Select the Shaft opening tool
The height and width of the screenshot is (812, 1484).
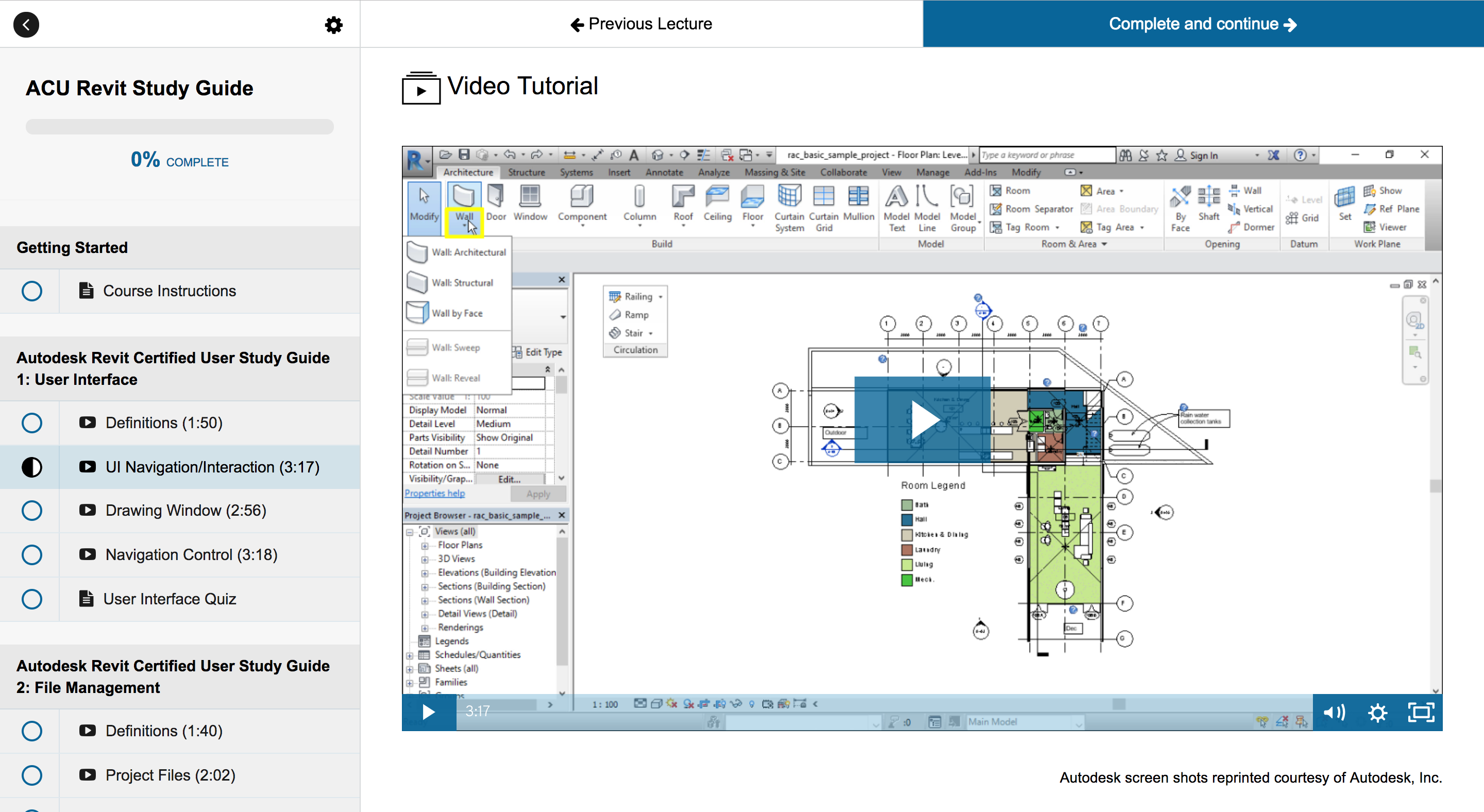coord(1209,202)
